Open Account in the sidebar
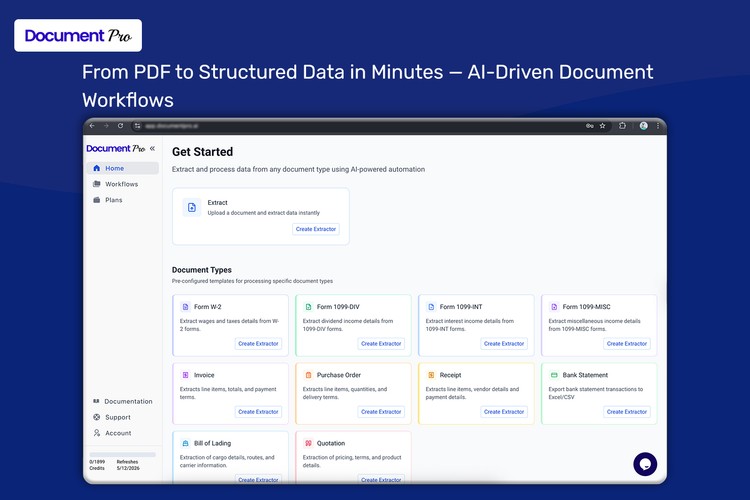 tap(122, 433)
